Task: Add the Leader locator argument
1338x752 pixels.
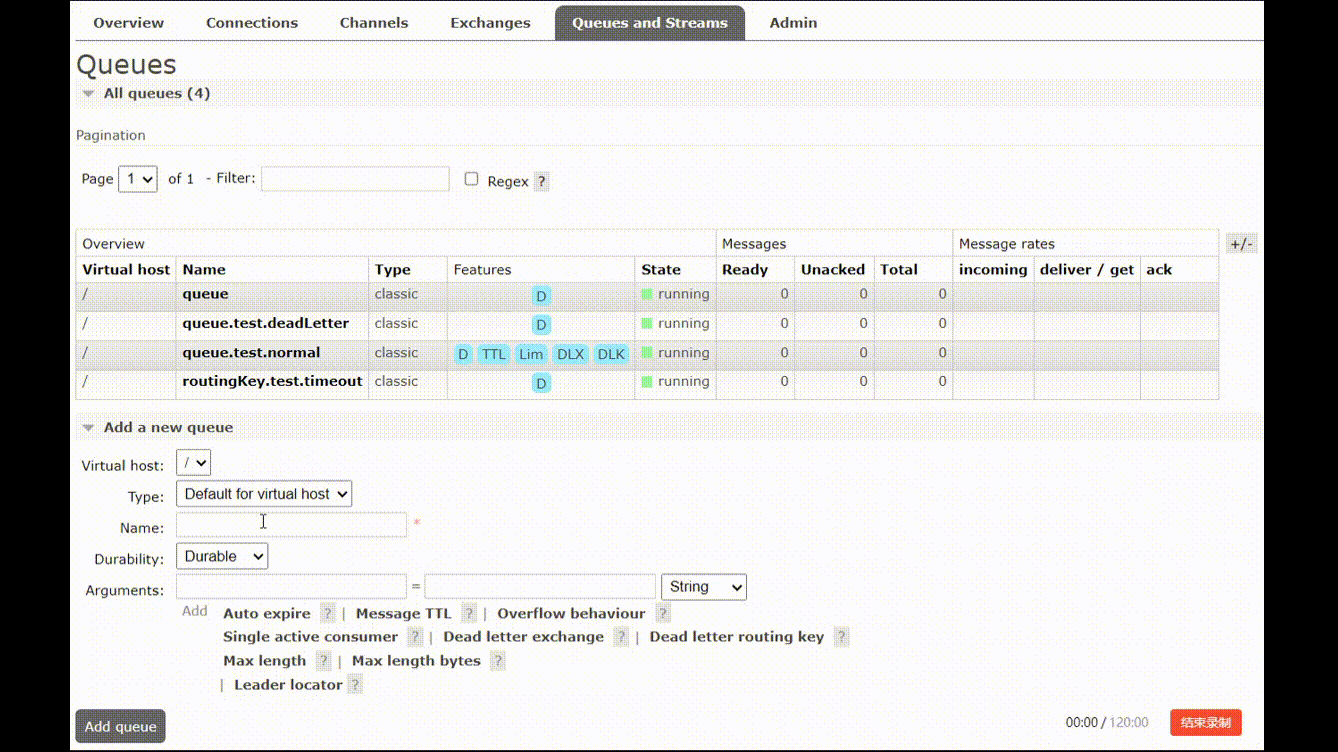Action: (x=288, y=684)
